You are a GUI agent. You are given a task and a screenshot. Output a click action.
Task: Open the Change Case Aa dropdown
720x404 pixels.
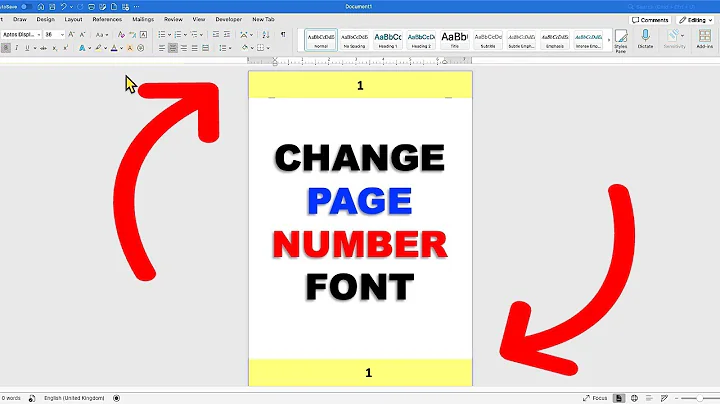pyautogui.click(x=101, y=34)
